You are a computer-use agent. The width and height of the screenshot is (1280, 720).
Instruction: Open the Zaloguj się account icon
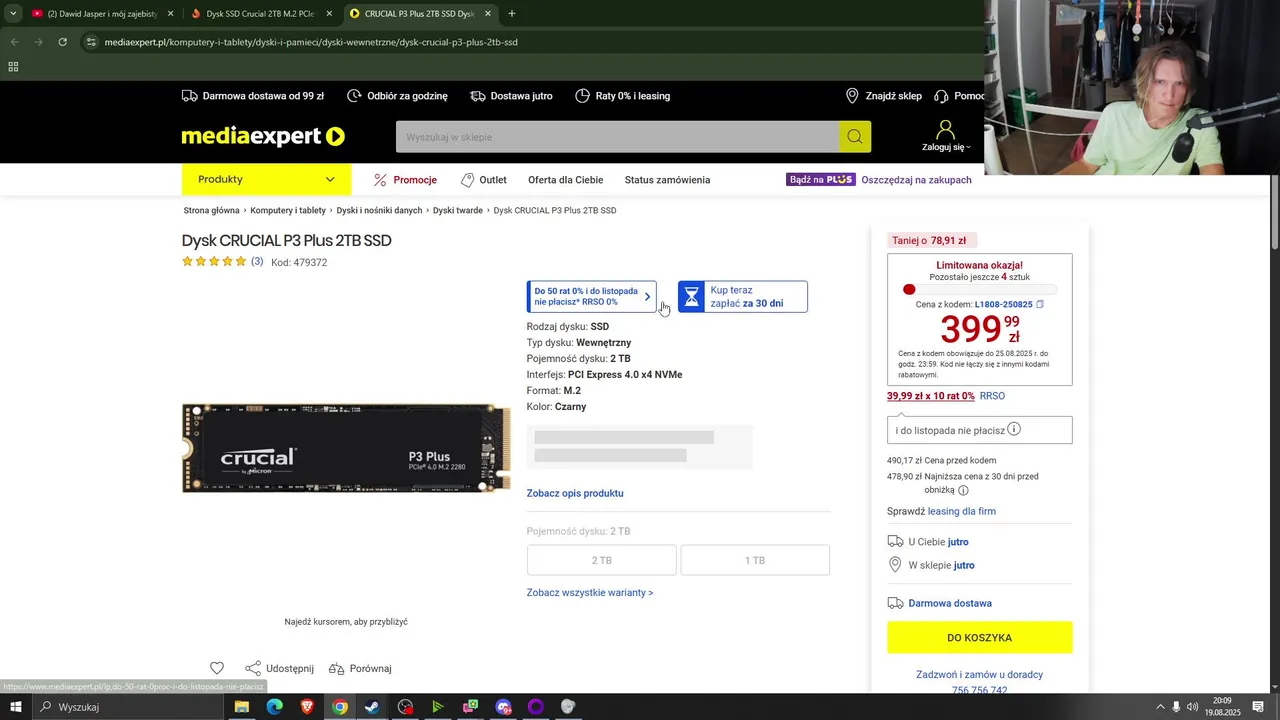click(945, 130)
